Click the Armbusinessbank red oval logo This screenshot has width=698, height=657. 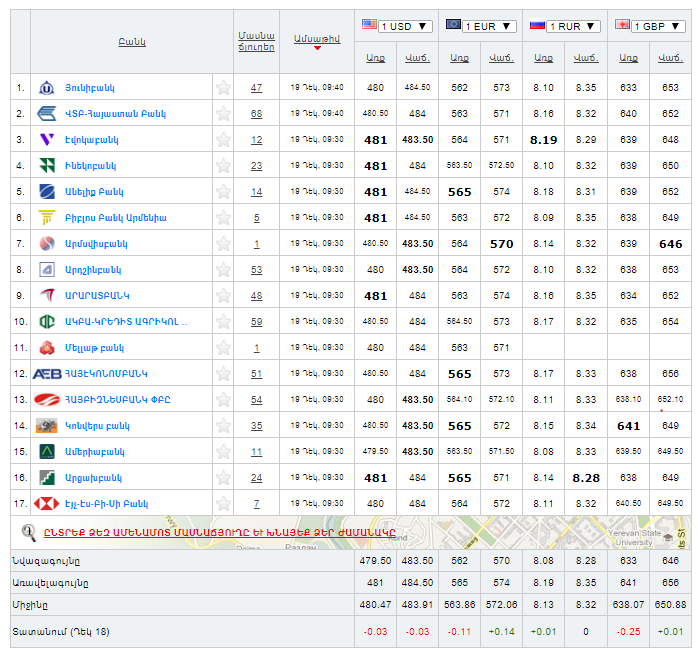click(47, 400)
